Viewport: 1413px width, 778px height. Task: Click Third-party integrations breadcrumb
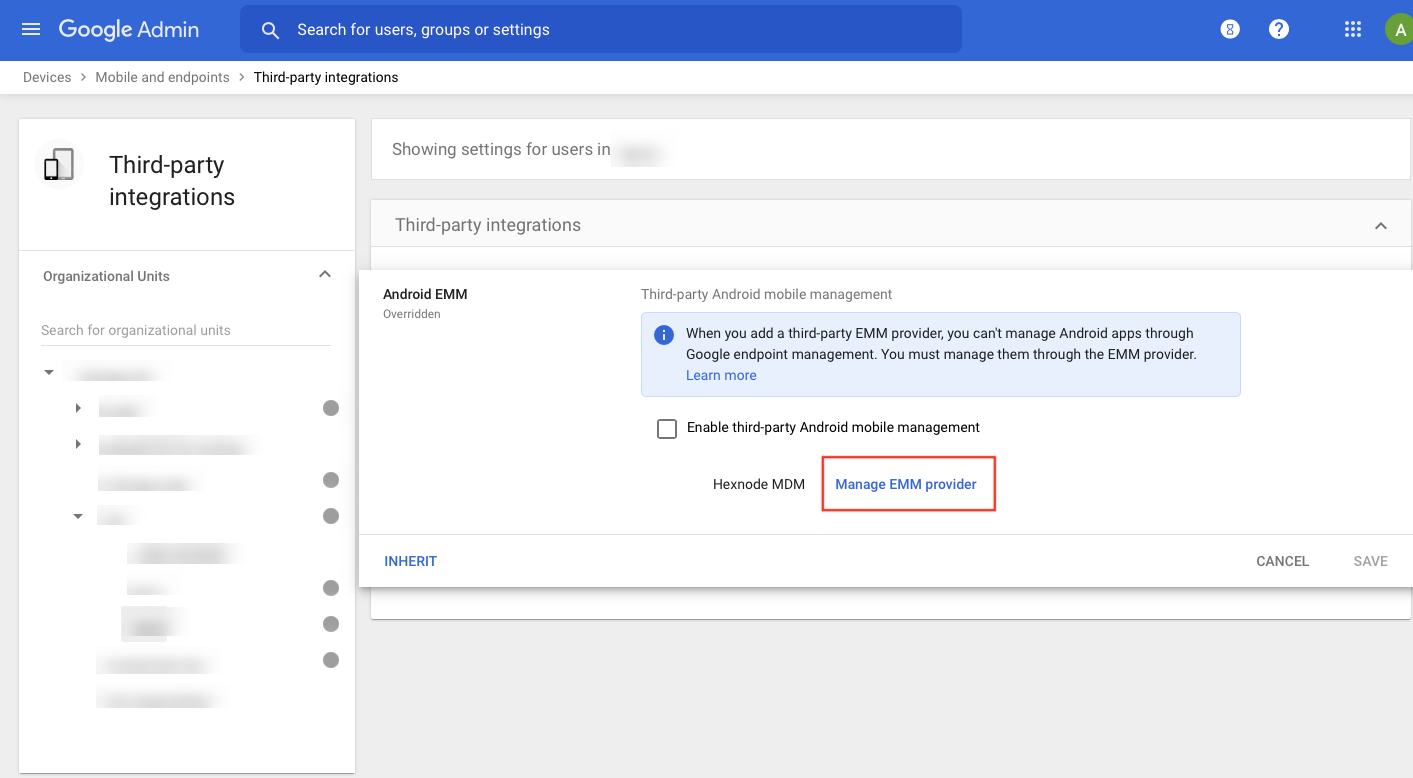(326, 77)
